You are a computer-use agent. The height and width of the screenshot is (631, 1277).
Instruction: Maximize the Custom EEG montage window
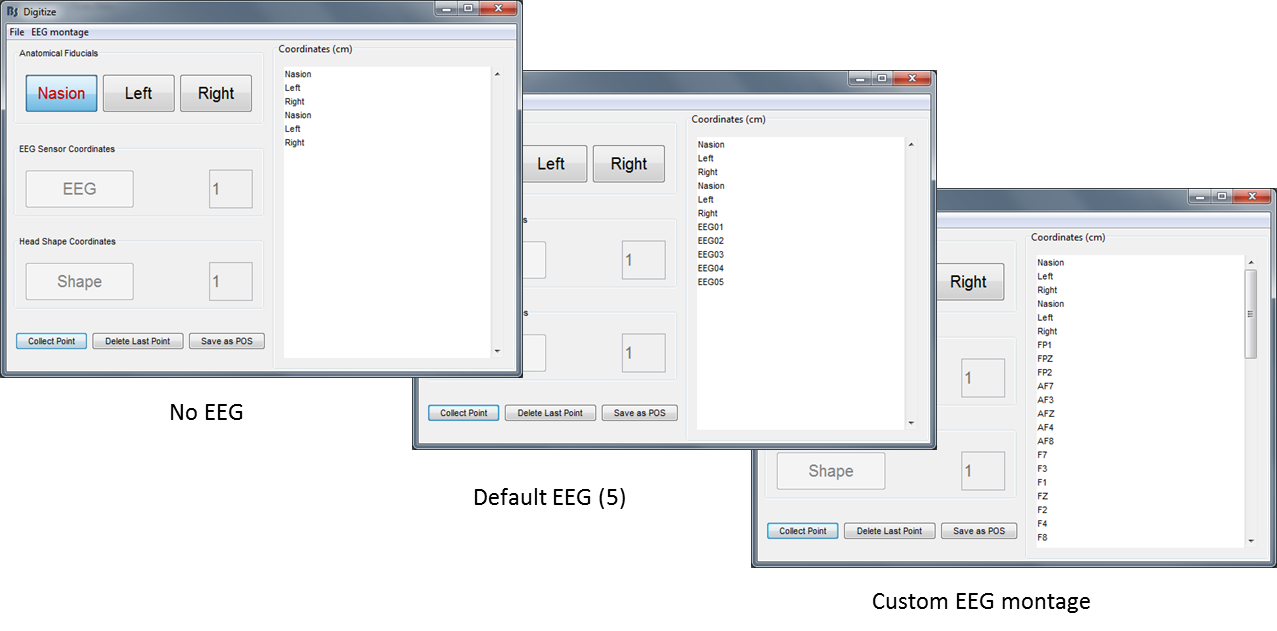click(1221, 197)
